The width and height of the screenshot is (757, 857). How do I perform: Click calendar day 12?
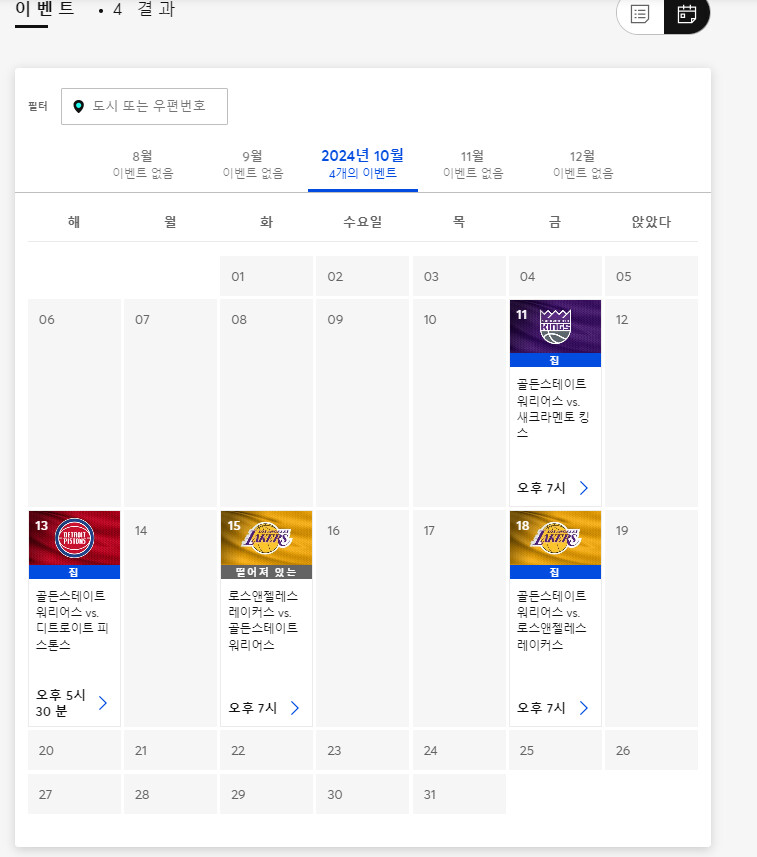652,403
